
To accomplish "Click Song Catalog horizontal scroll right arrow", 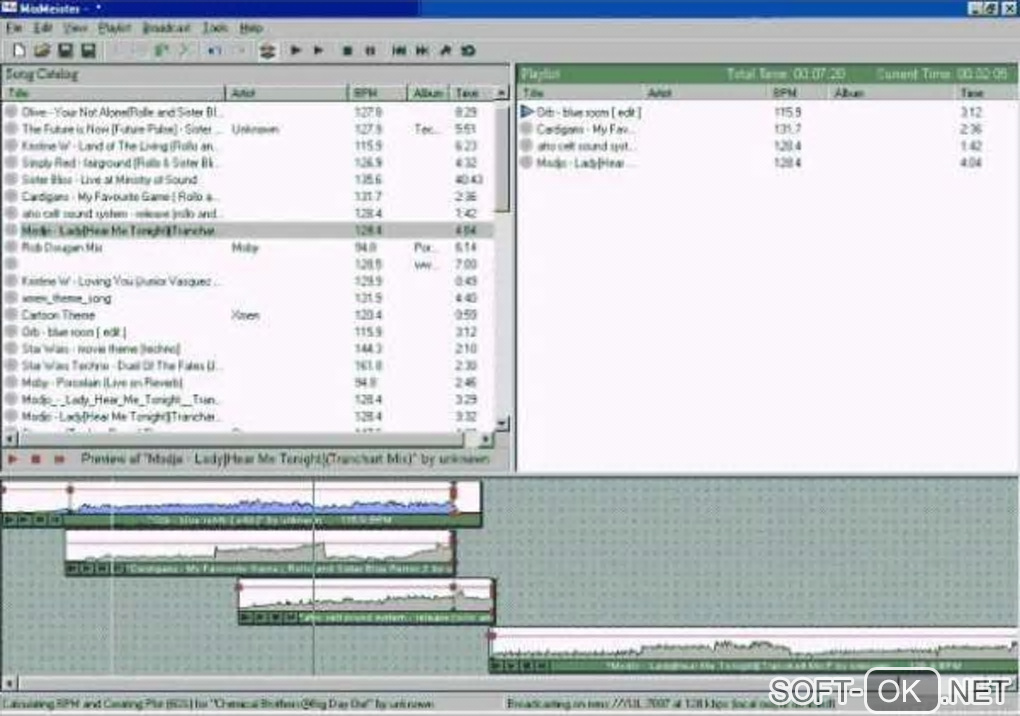I will [x=485, y=439].
